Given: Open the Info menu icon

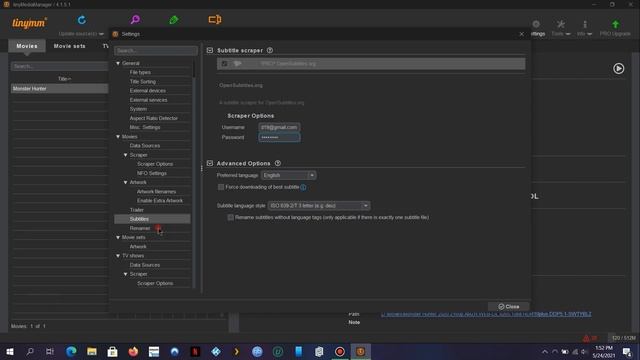Looking at the screenshot, I should 585,24.
